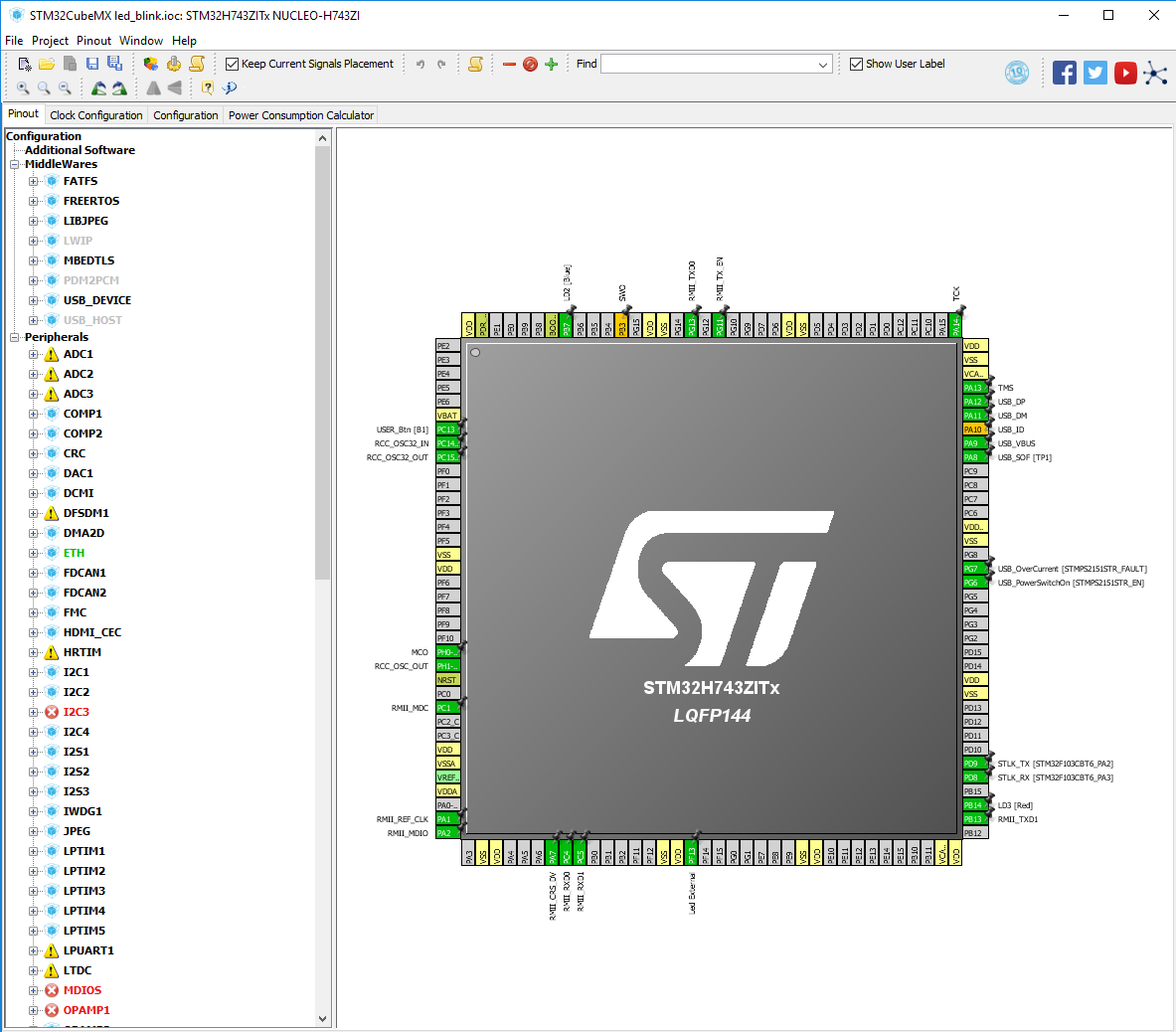Expand the FATFS tree node
Image resolution: width=1176 pixels, height=1032 pixels.
point(33,182)
